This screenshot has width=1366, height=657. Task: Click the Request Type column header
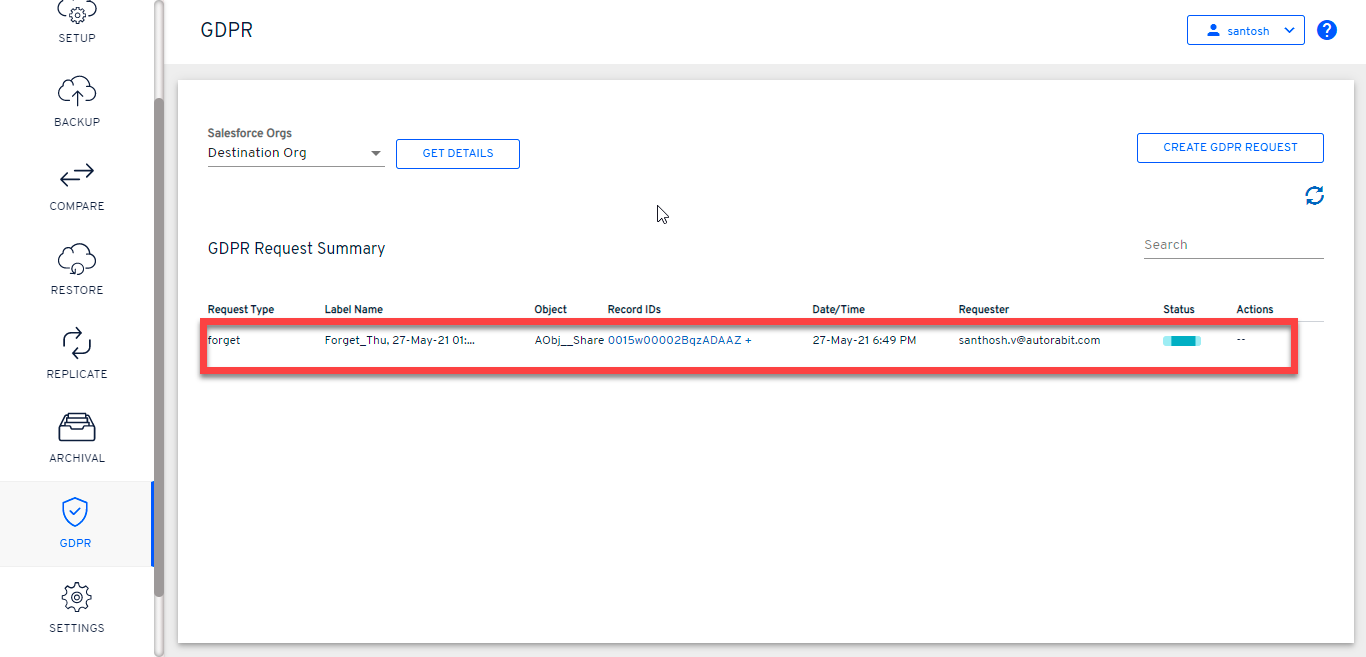[x=240, y=309]
